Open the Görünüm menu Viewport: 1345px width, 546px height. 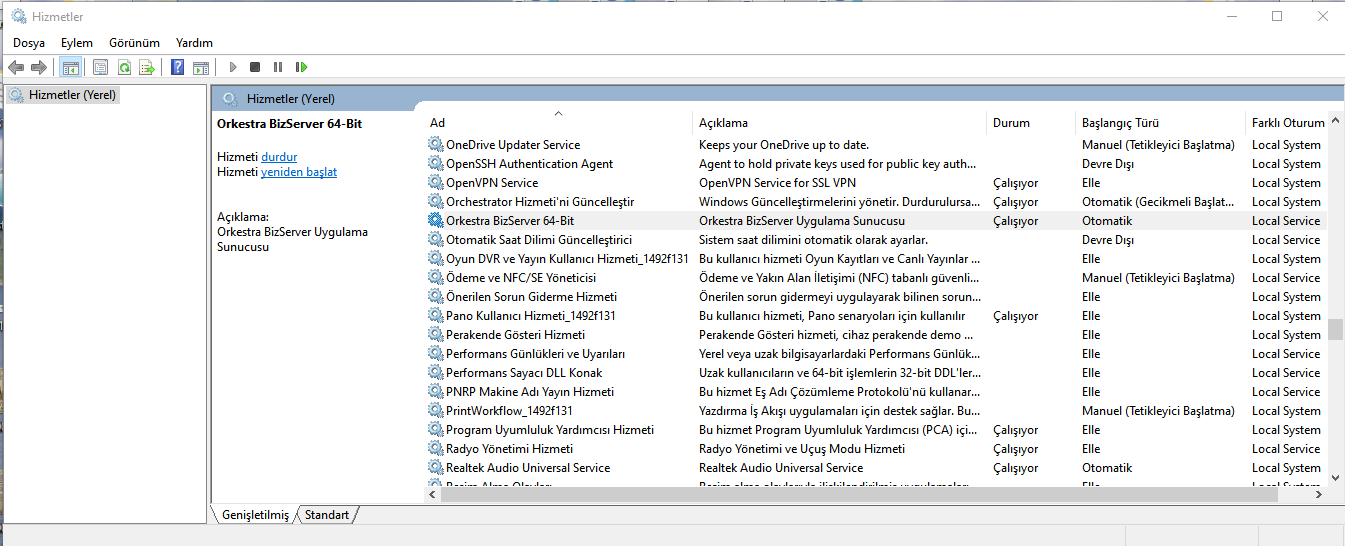coord(134,43)
